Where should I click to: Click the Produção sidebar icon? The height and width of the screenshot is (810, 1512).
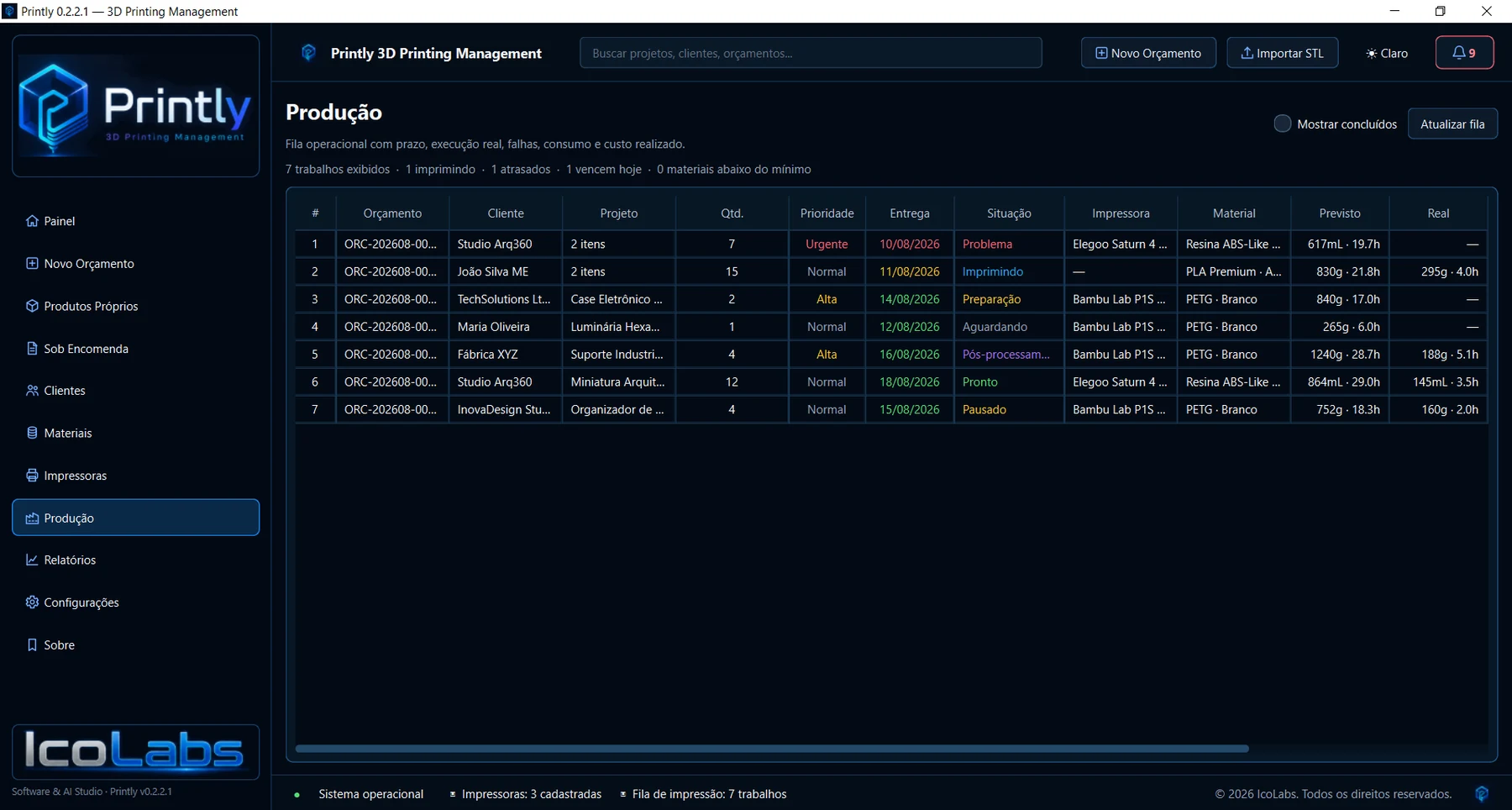tap(32, 518)
